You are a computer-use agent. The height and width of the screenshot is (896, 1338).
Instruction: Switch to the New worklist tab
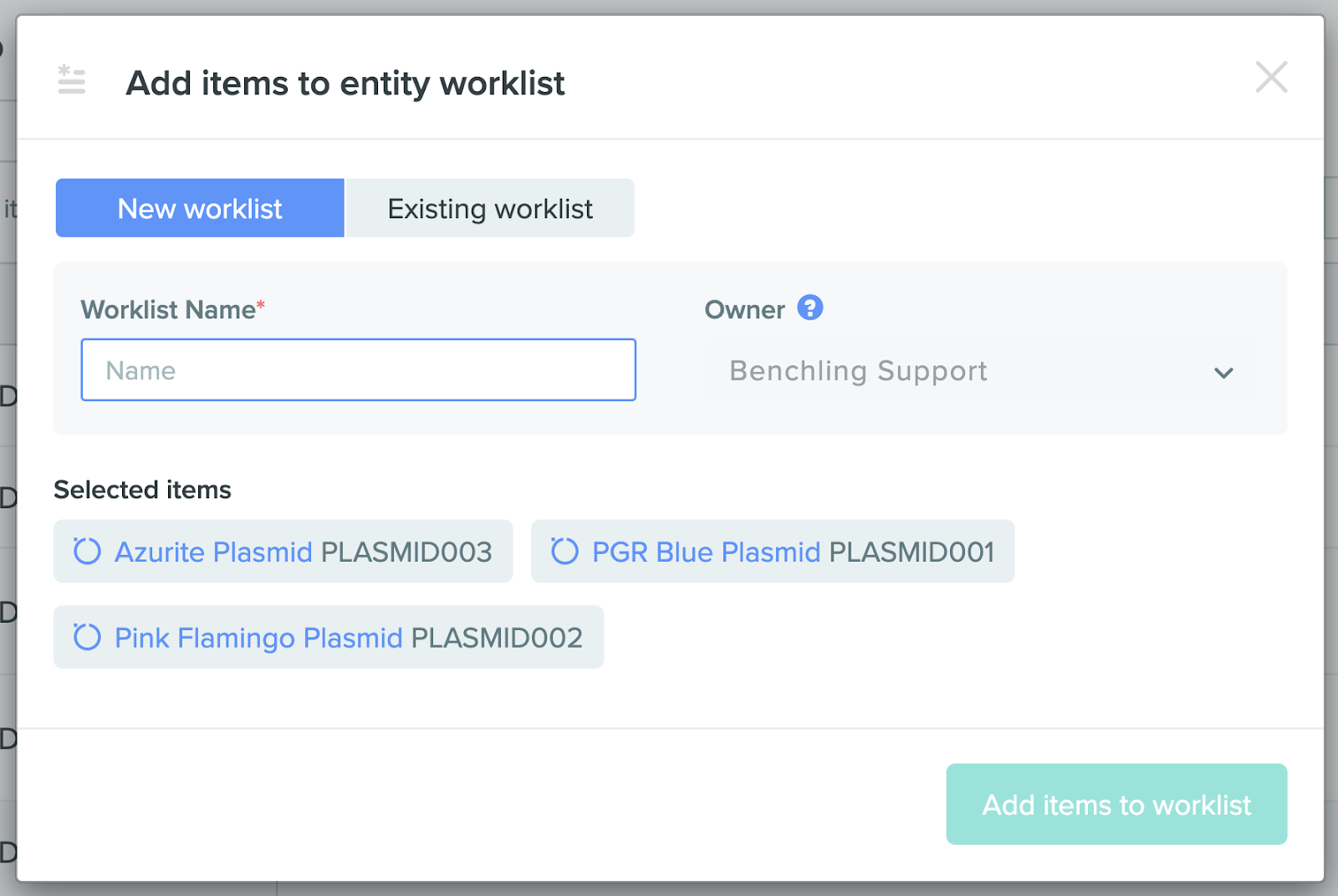pos(200,208)
